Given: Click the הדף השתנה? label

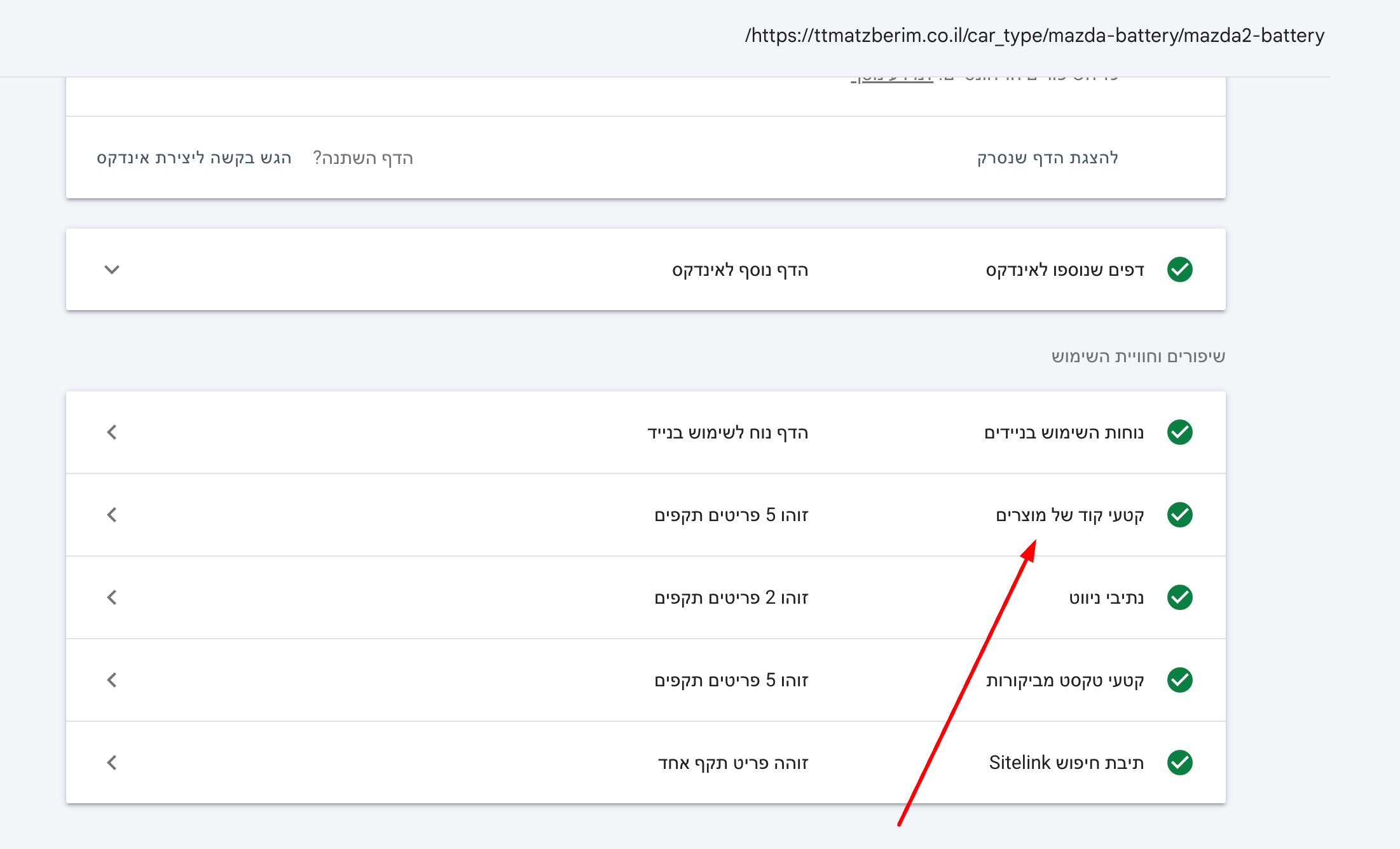Looking at the screenshot, I should pos(363,158).
